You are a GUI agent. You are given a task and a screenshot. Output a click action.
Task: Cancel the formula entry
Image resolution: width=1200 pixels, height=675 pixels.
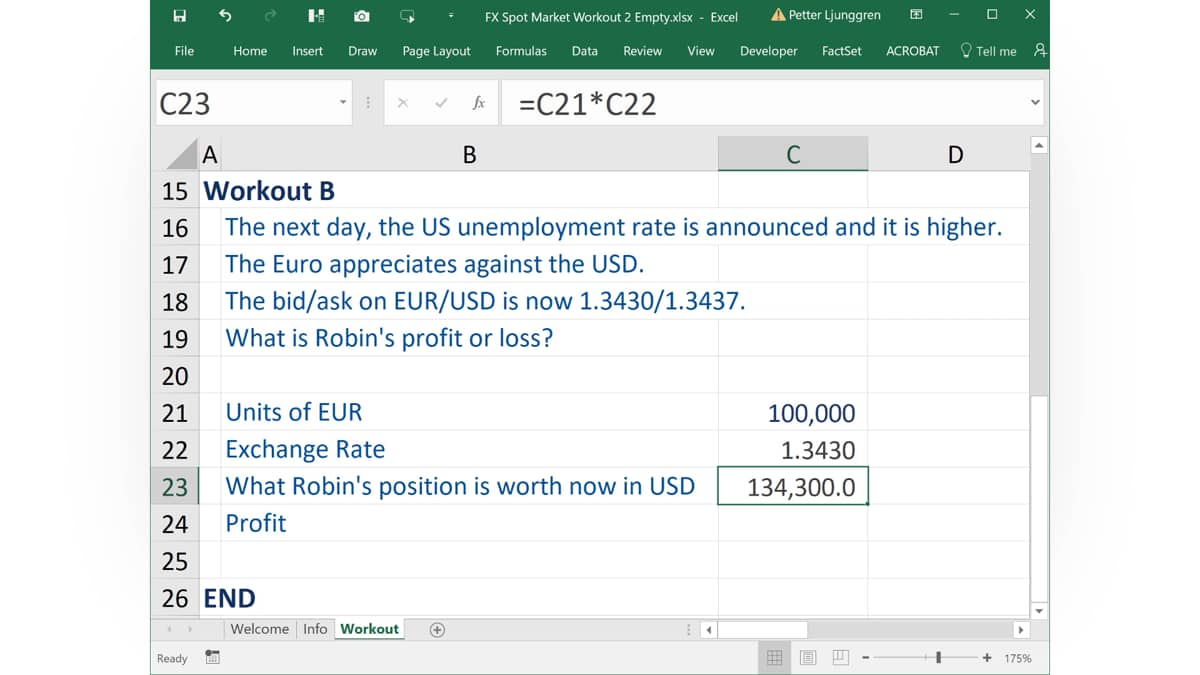(403, 103)
